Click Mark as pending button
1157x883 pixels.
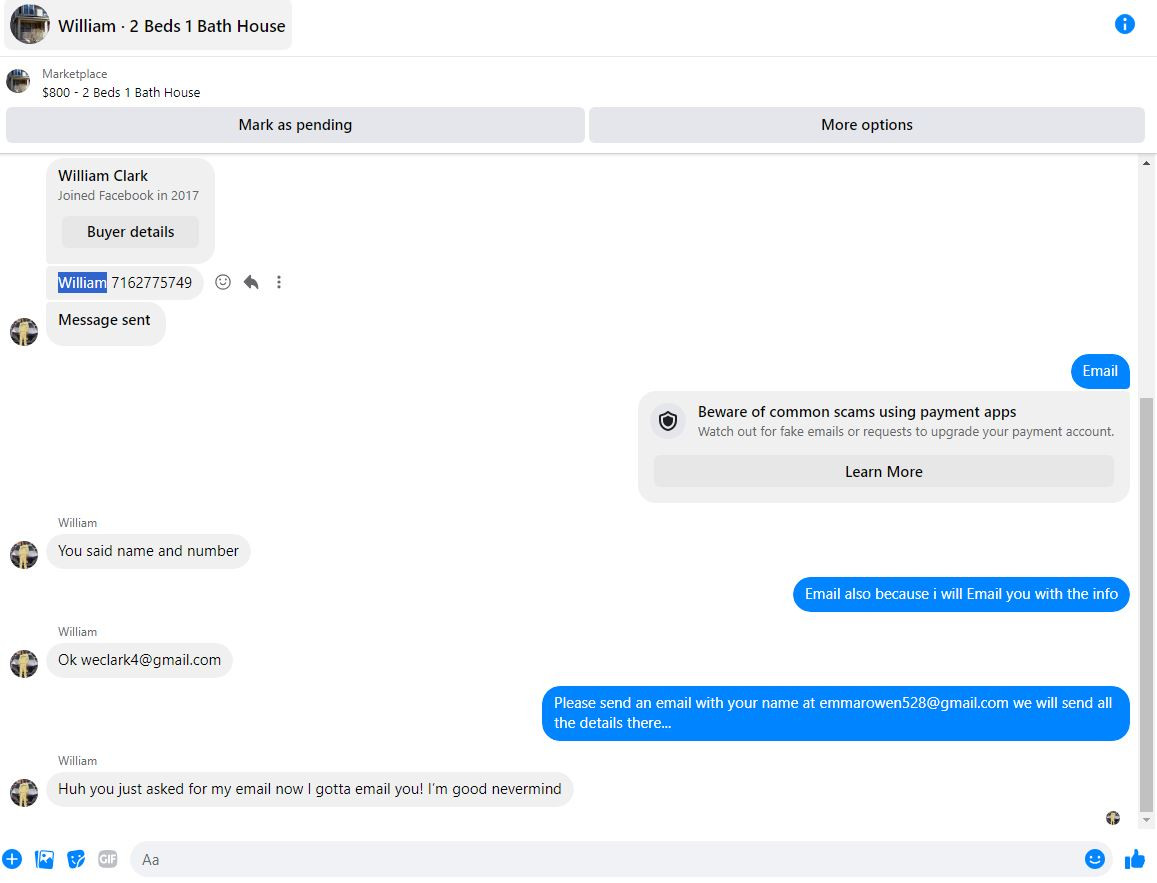point(295,125)
